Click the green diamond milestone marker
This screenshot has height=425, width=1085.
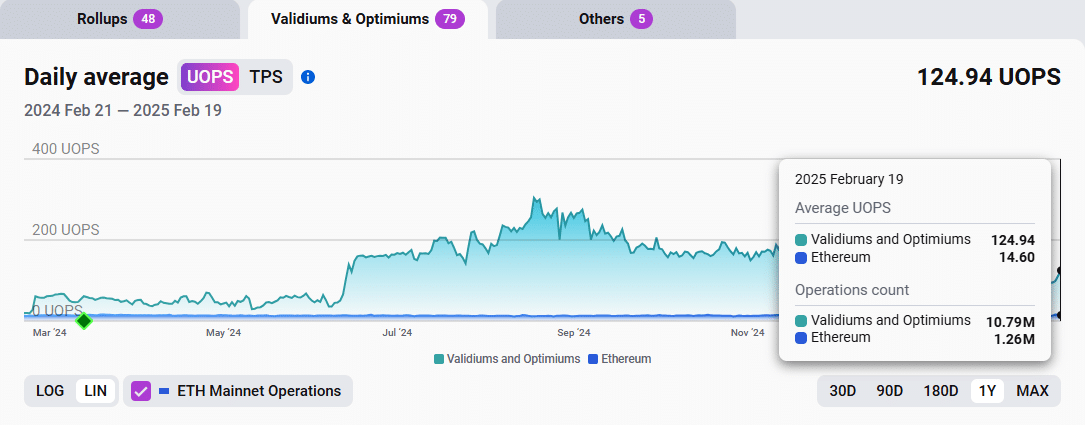(84, 320)
